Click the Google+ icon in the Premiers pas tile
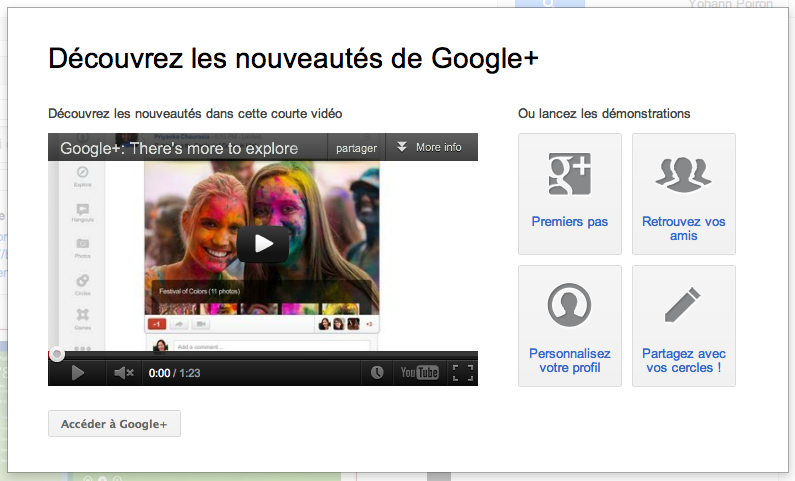 click(570, 174)
